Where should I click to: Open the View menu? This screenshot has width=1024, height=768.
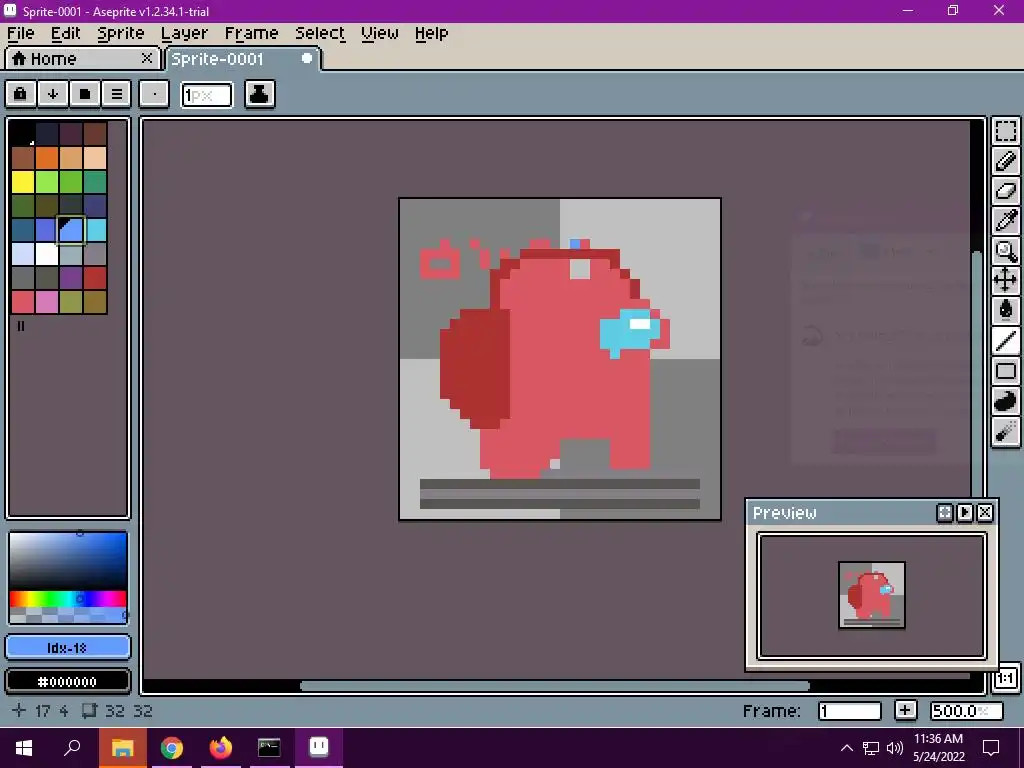point(379,33)
